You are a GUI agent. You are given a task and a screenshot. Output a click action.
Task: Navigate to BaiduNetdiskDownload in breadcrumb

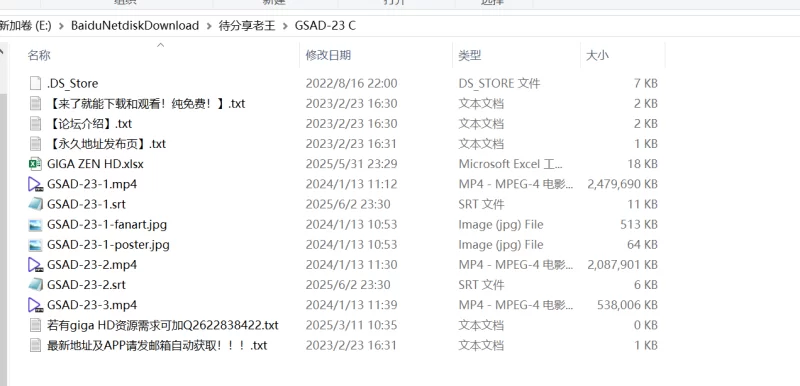click(135, 25)
